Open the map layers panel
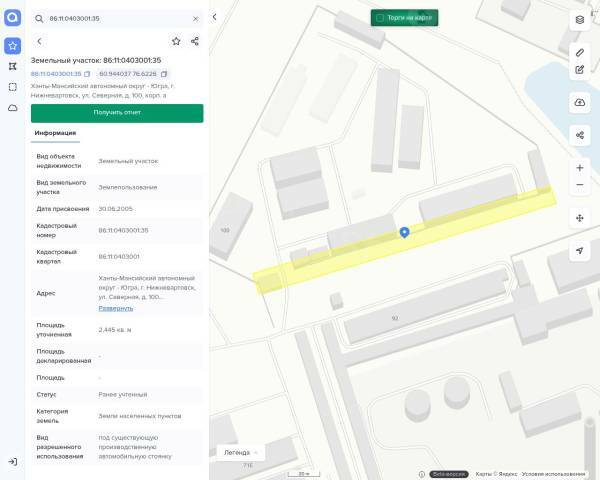Viewport: 600px width, 480px height. [x=580, y=20]
